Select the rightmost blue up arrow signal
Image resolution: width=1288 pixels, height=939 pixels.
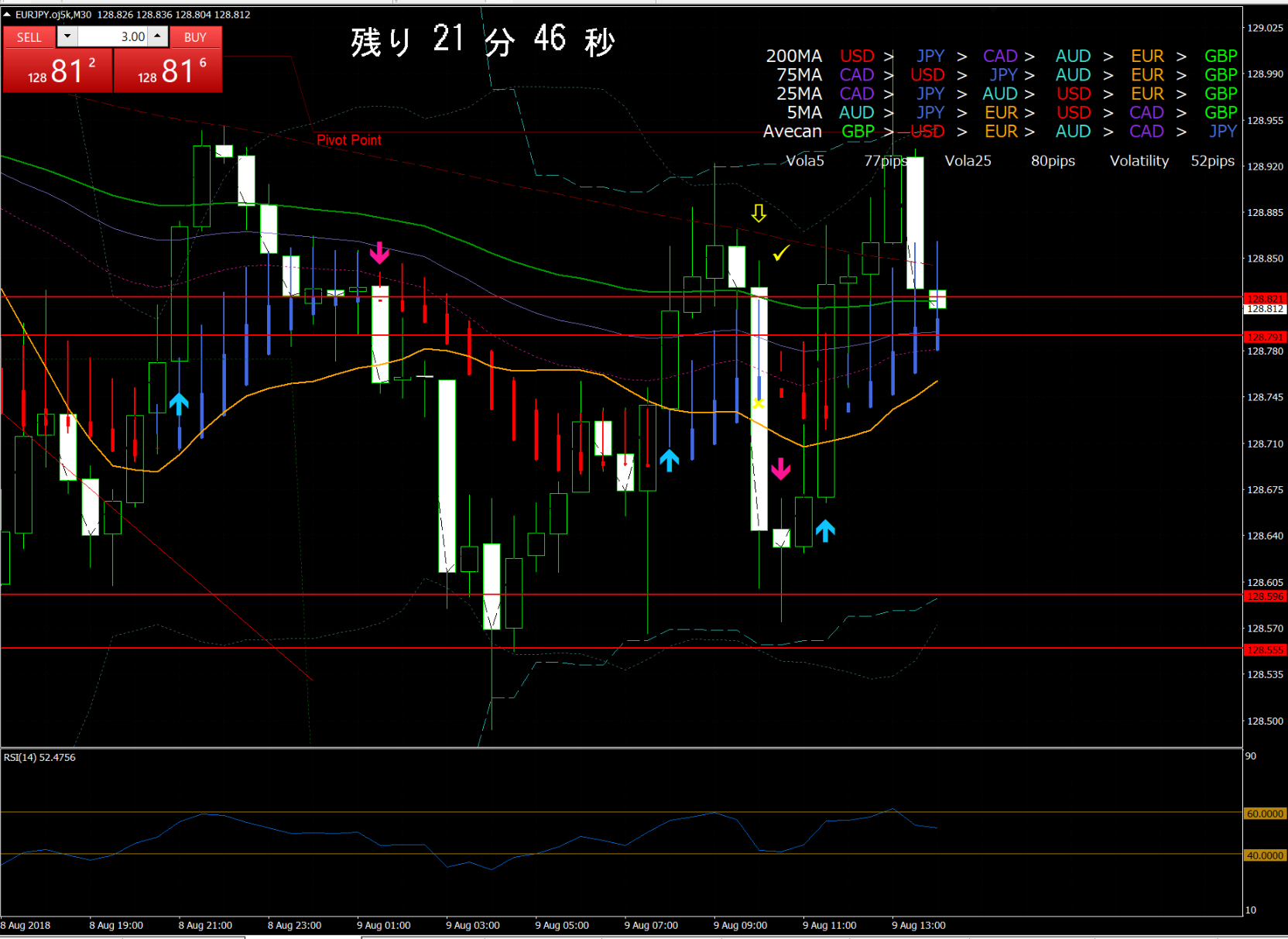click(825, 530)
